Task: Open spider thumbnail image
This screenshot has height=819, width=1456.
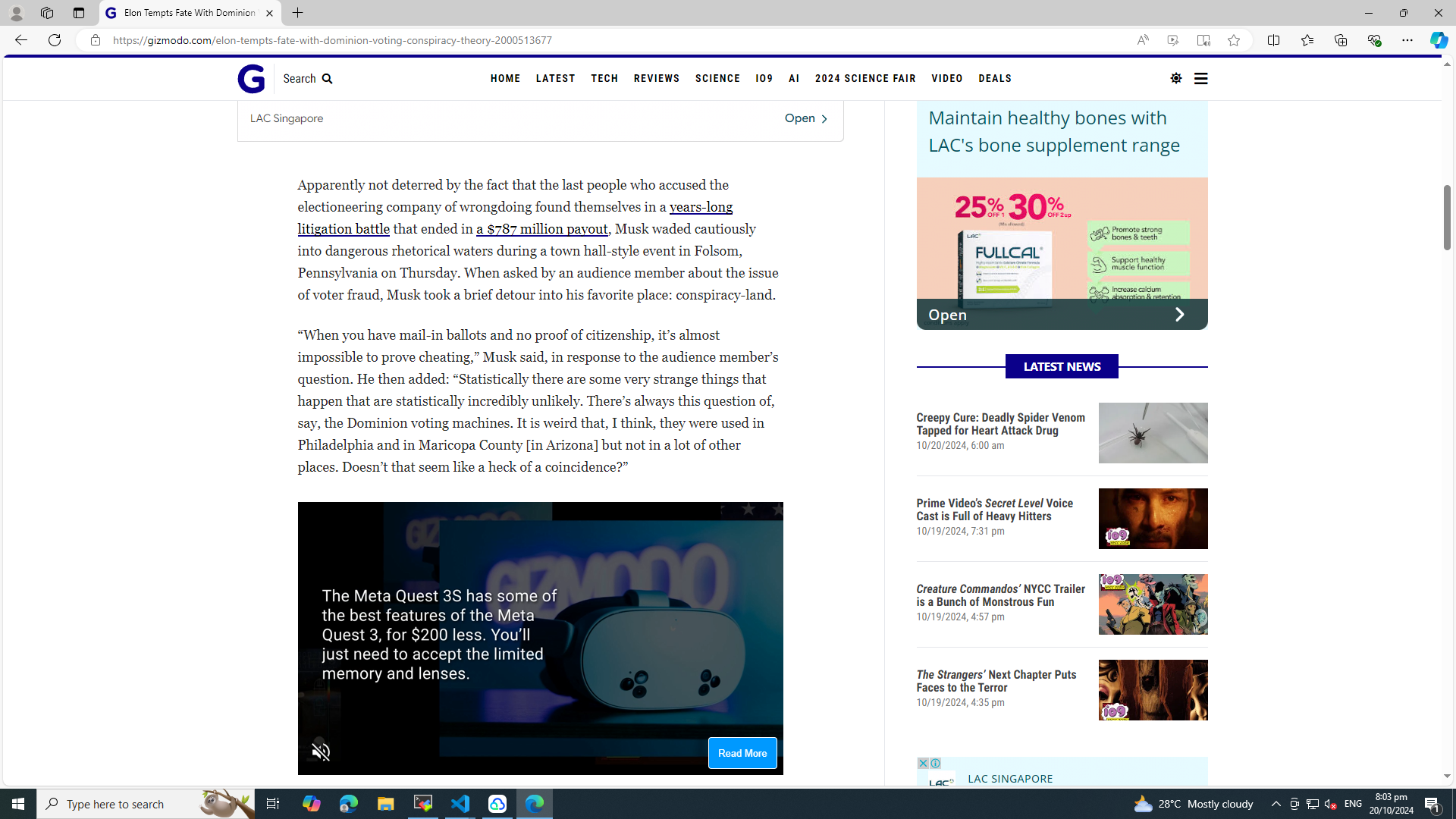Action: click(1153, 433)
